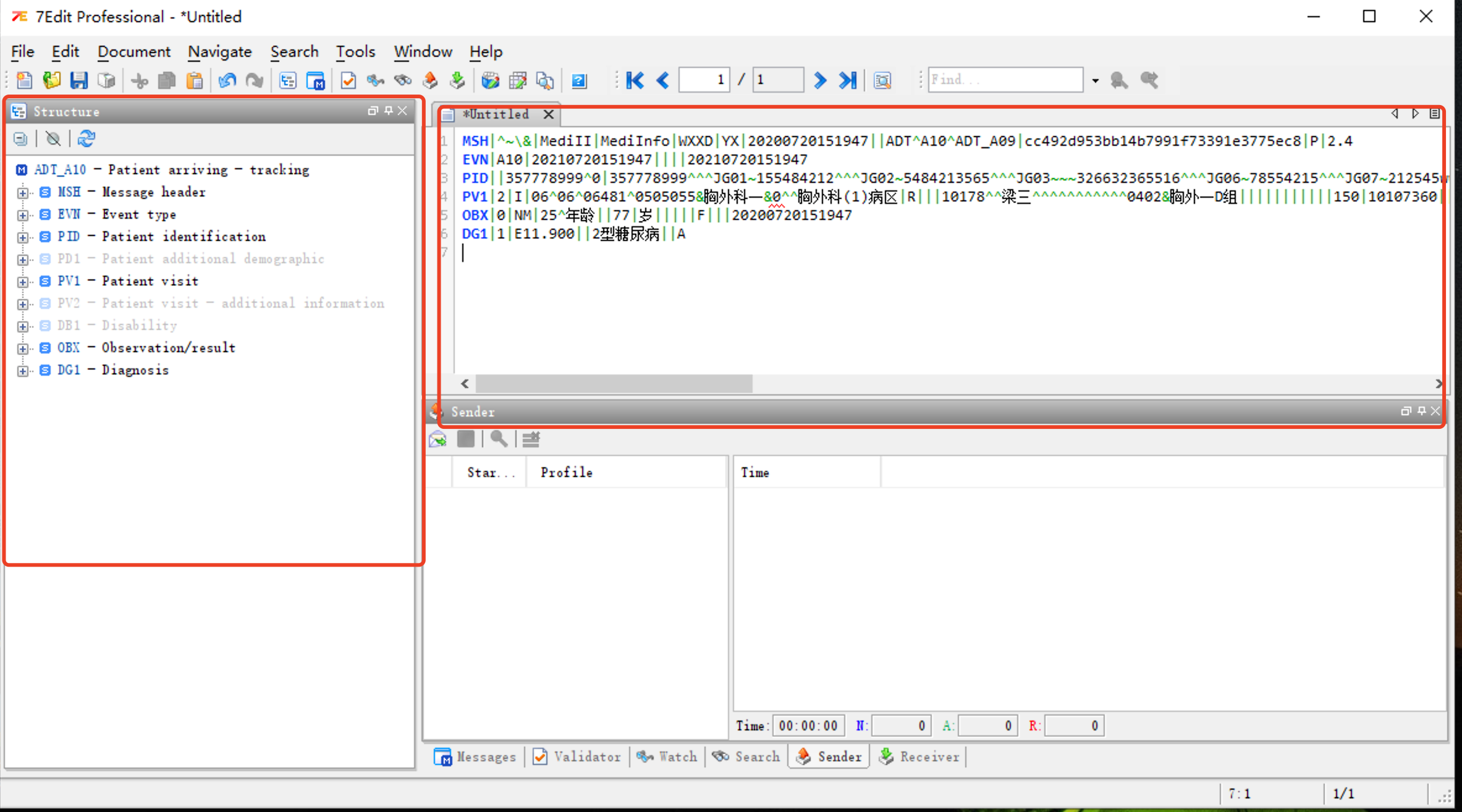
Task: Click the editor horizontal scrollbar thumb
Action: (614, 384)
